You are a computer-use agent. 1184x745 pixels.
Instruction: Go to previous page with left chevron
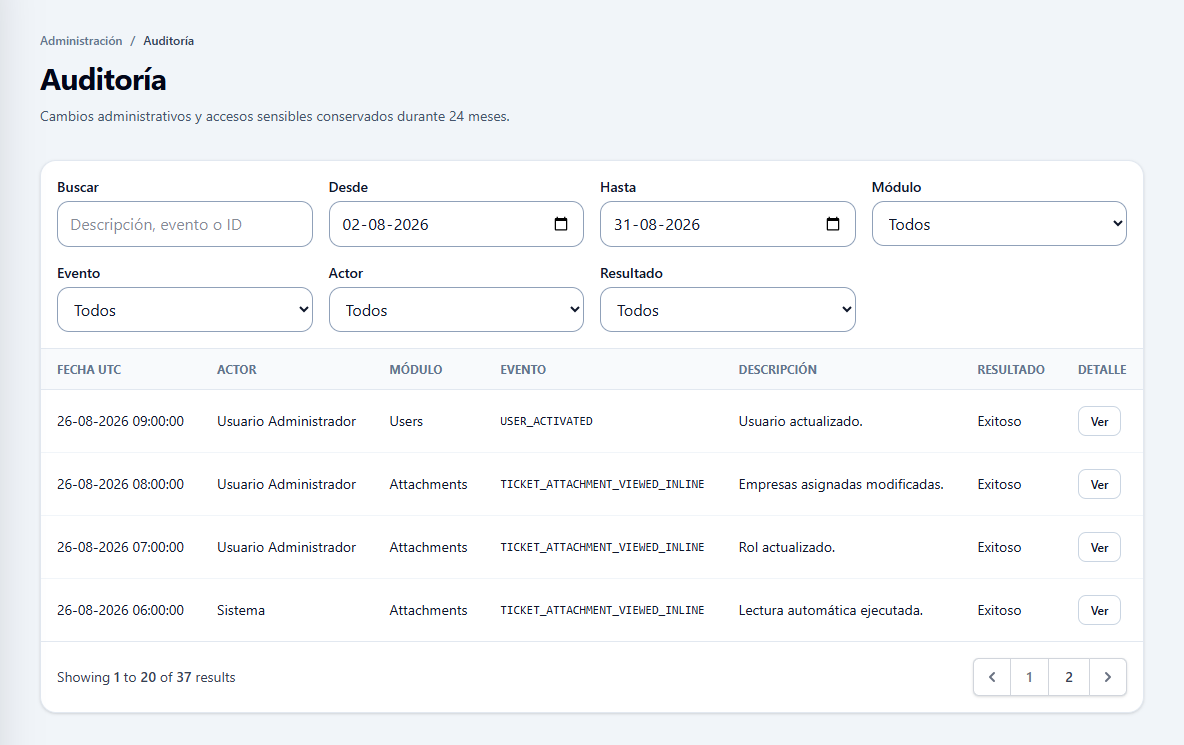point(992,677)
